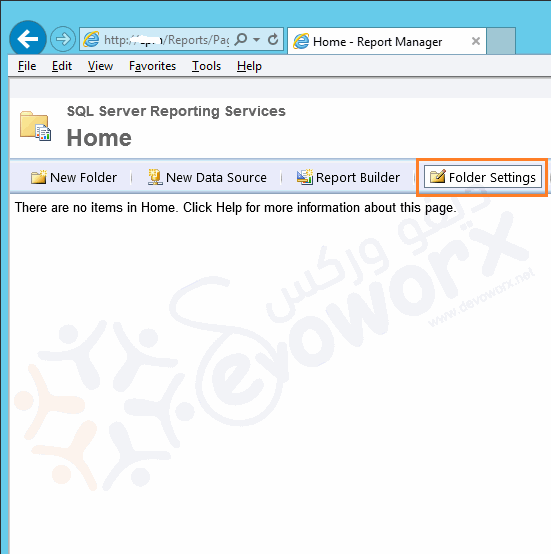Open the Help menu

click(249, 66)
